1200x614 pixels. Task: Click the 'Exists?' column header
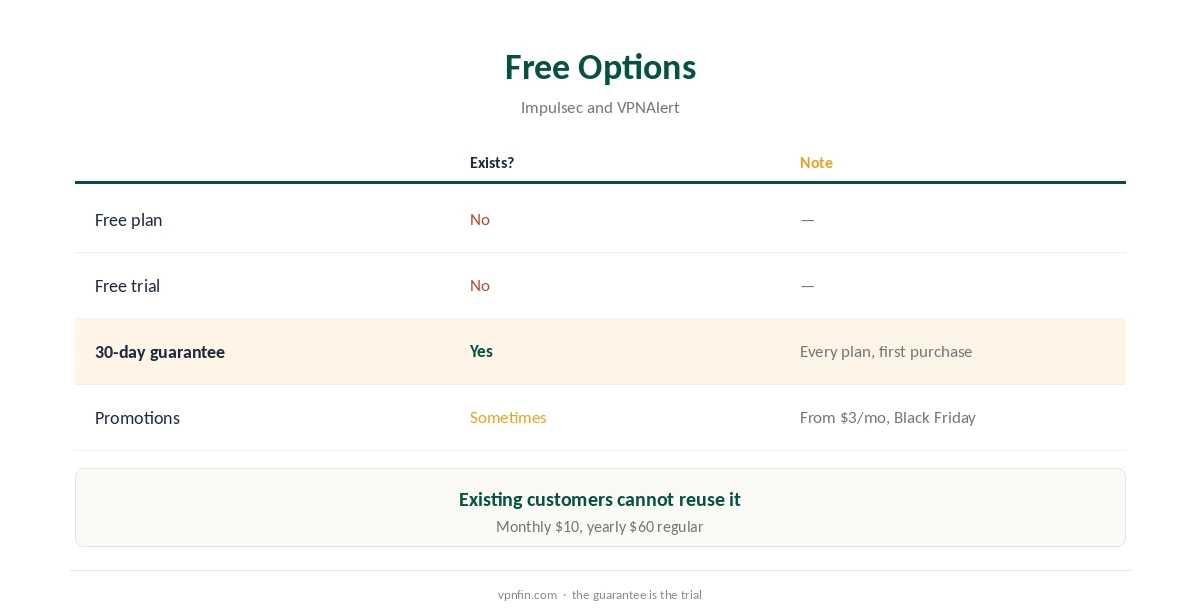pyautogui.click(x=492, y=163)
